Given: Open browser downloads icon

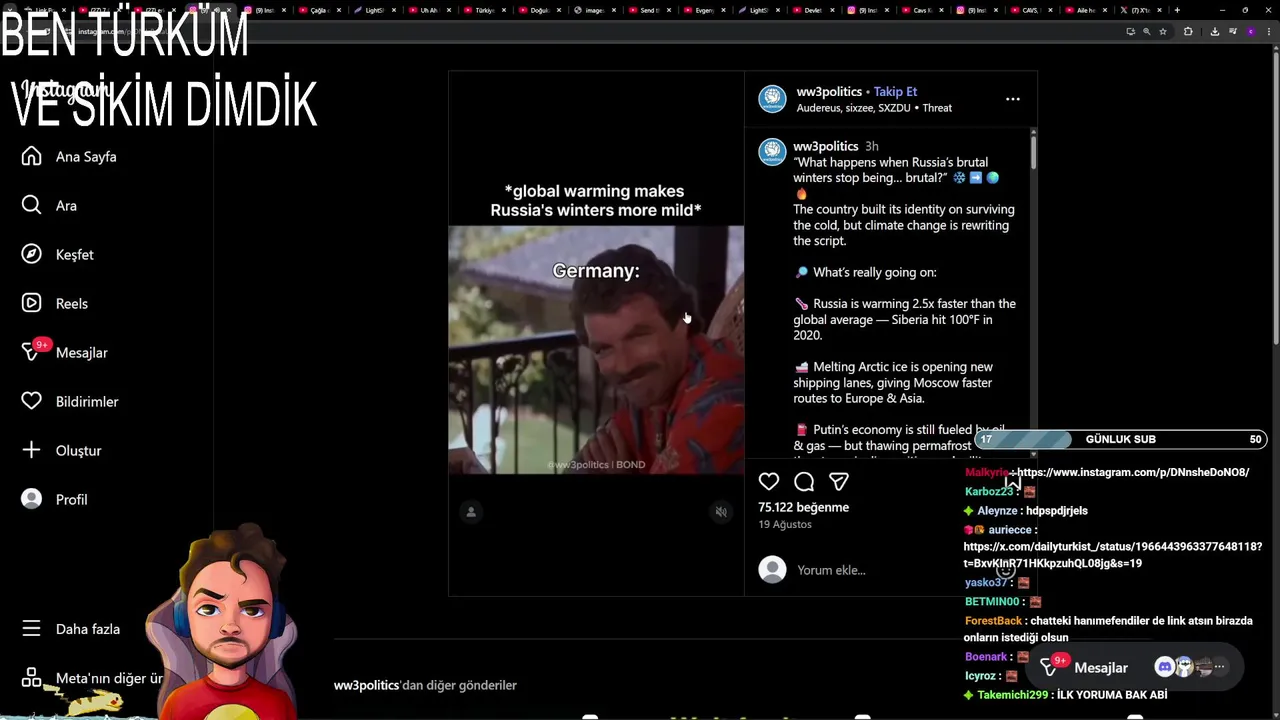Looking at the screenshot, I should point(1214,32).
